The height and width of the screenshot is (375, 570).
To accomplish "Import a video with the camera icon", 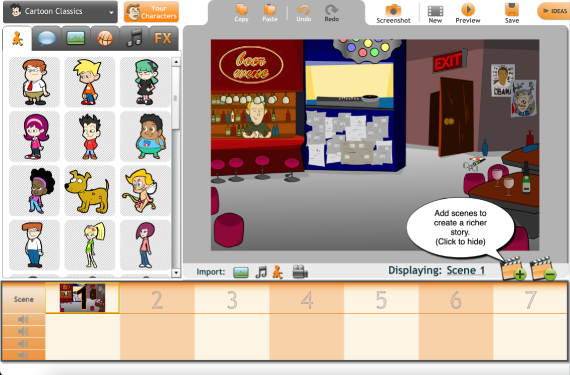I will coord(300,271).
